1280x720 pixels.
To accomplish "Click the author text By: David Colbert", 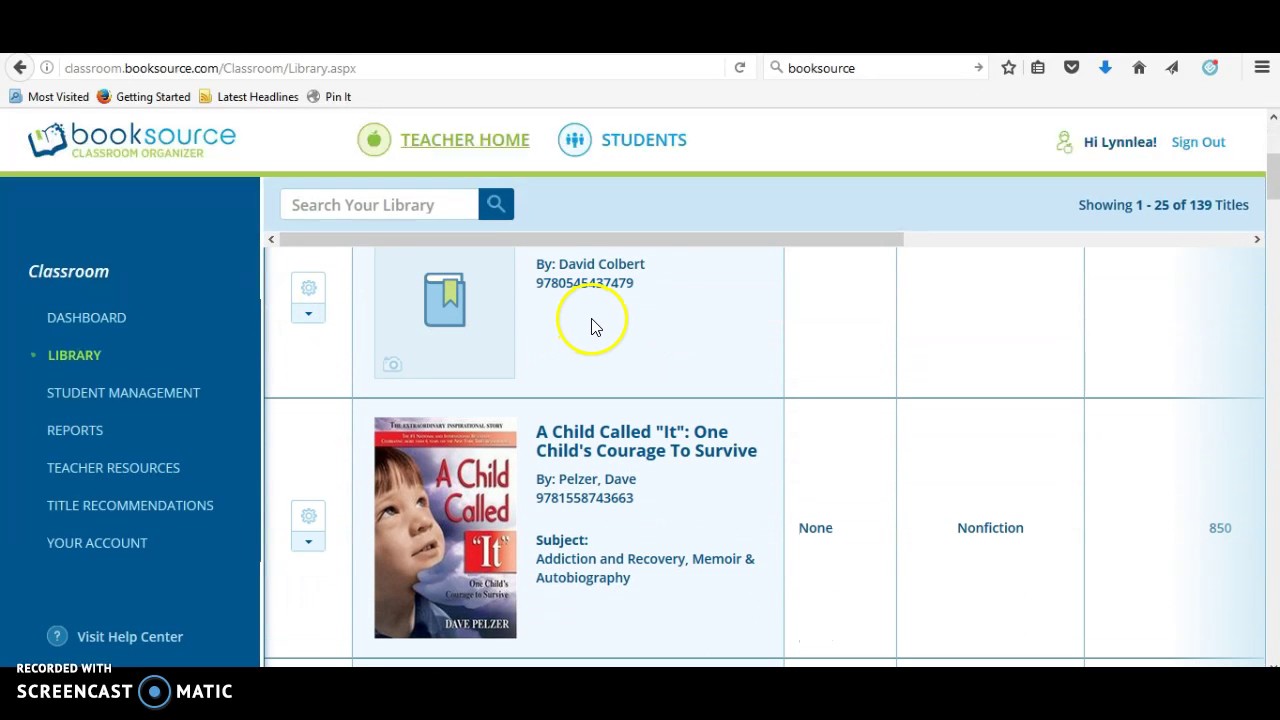I will [x=590, y=264].
